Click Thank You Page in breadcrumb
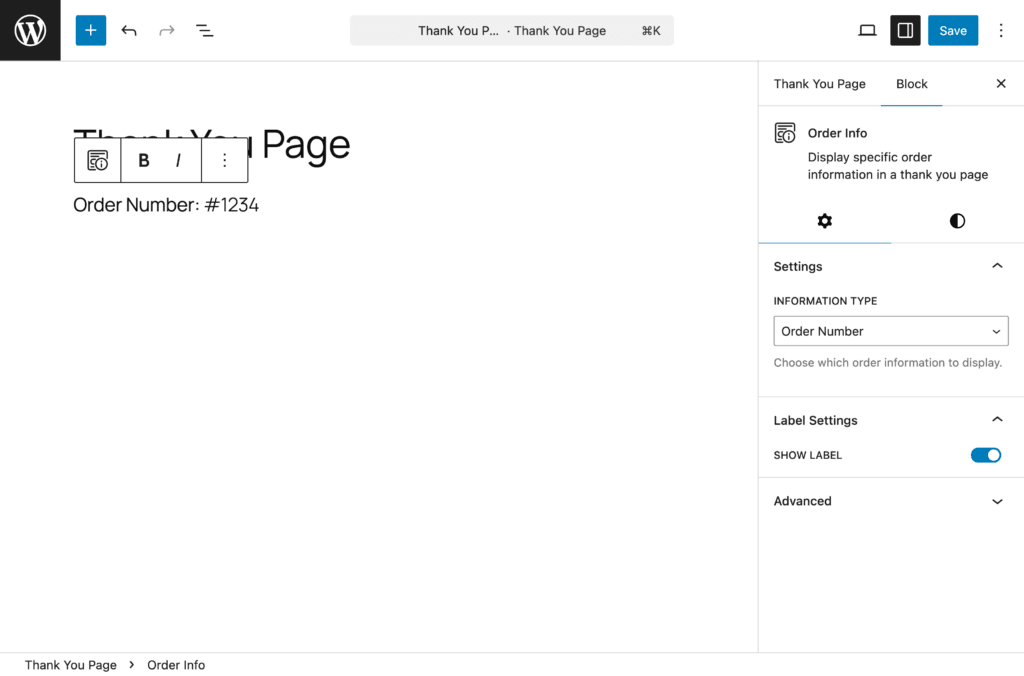 tap(71, 665)
